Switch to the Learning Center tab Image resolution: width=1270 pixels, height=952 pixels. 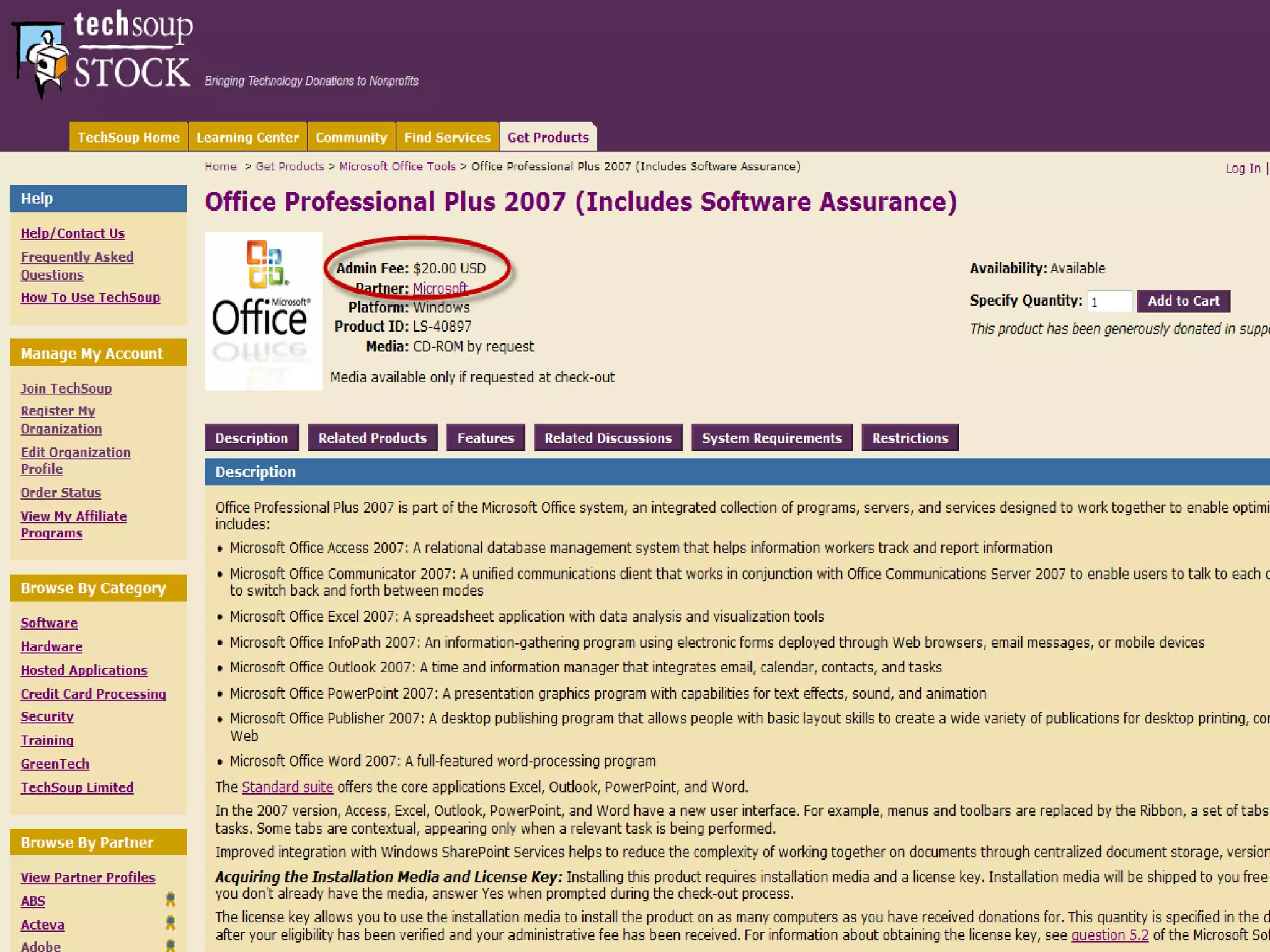(247, 137)
